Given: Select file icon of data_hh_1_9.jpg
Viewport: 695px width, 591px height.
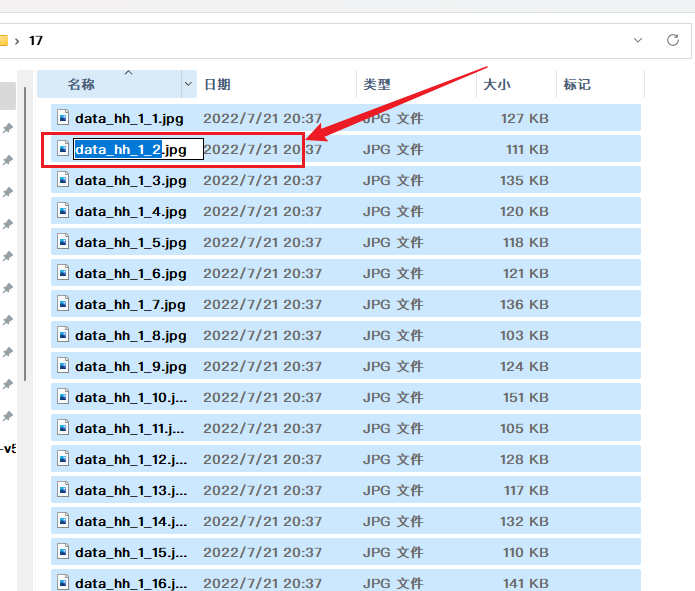Looking at the screenshot, I should [63, 366].
